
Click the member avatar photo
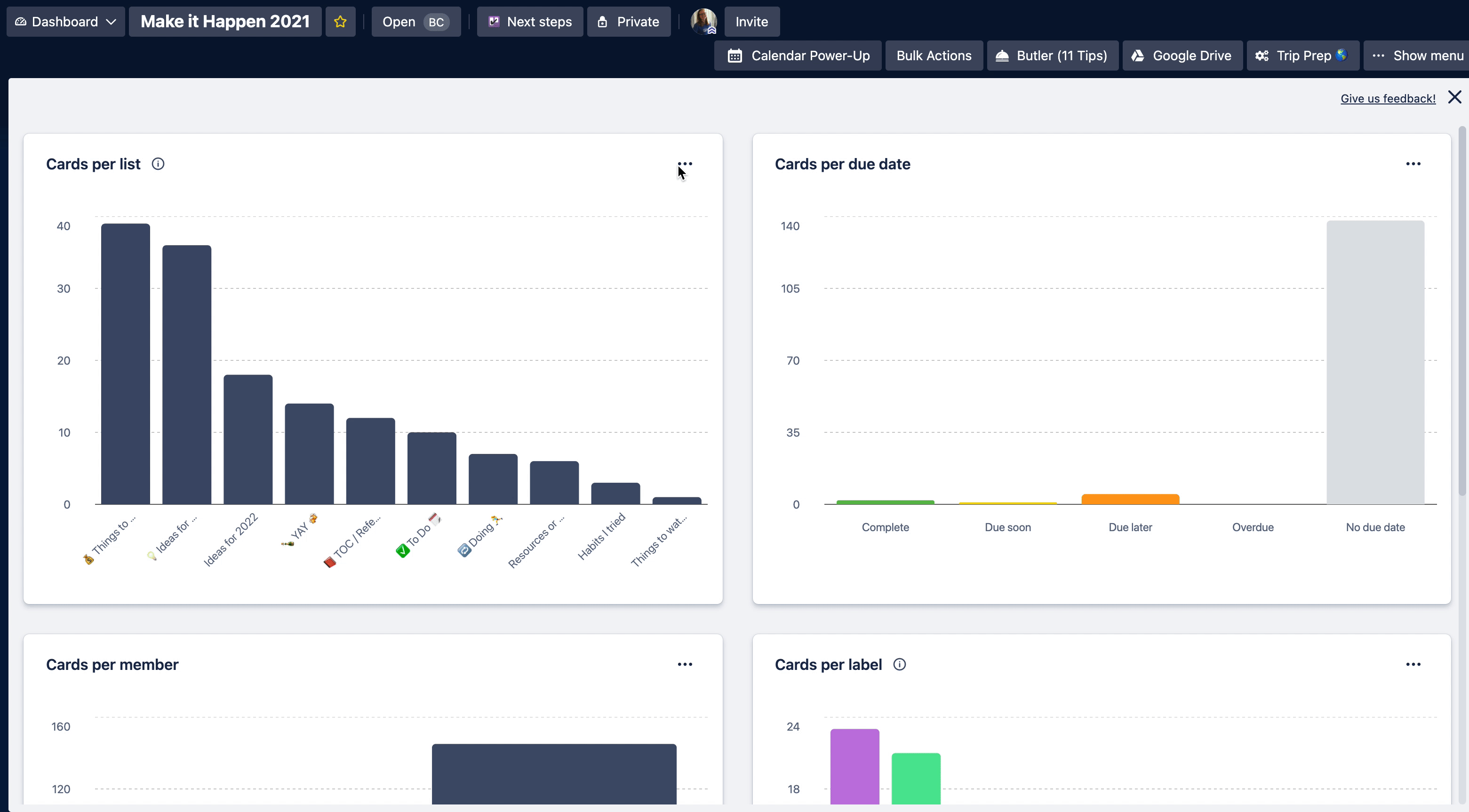point(704,22)
